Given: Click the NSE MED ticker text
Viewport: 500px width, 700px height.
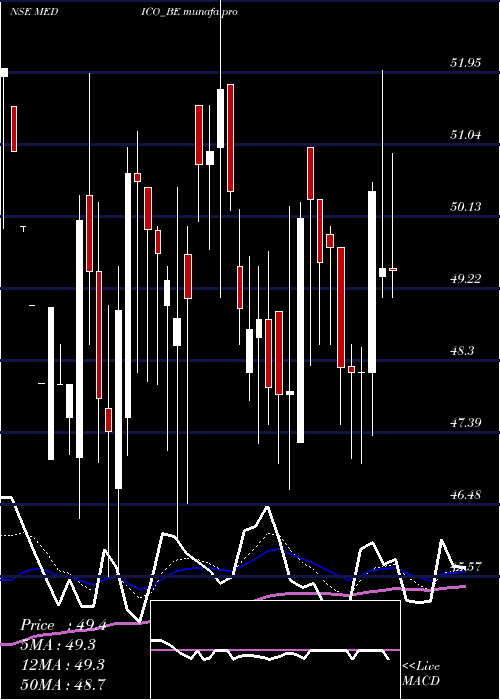Looking at the screenshot, I should point(34,12).
